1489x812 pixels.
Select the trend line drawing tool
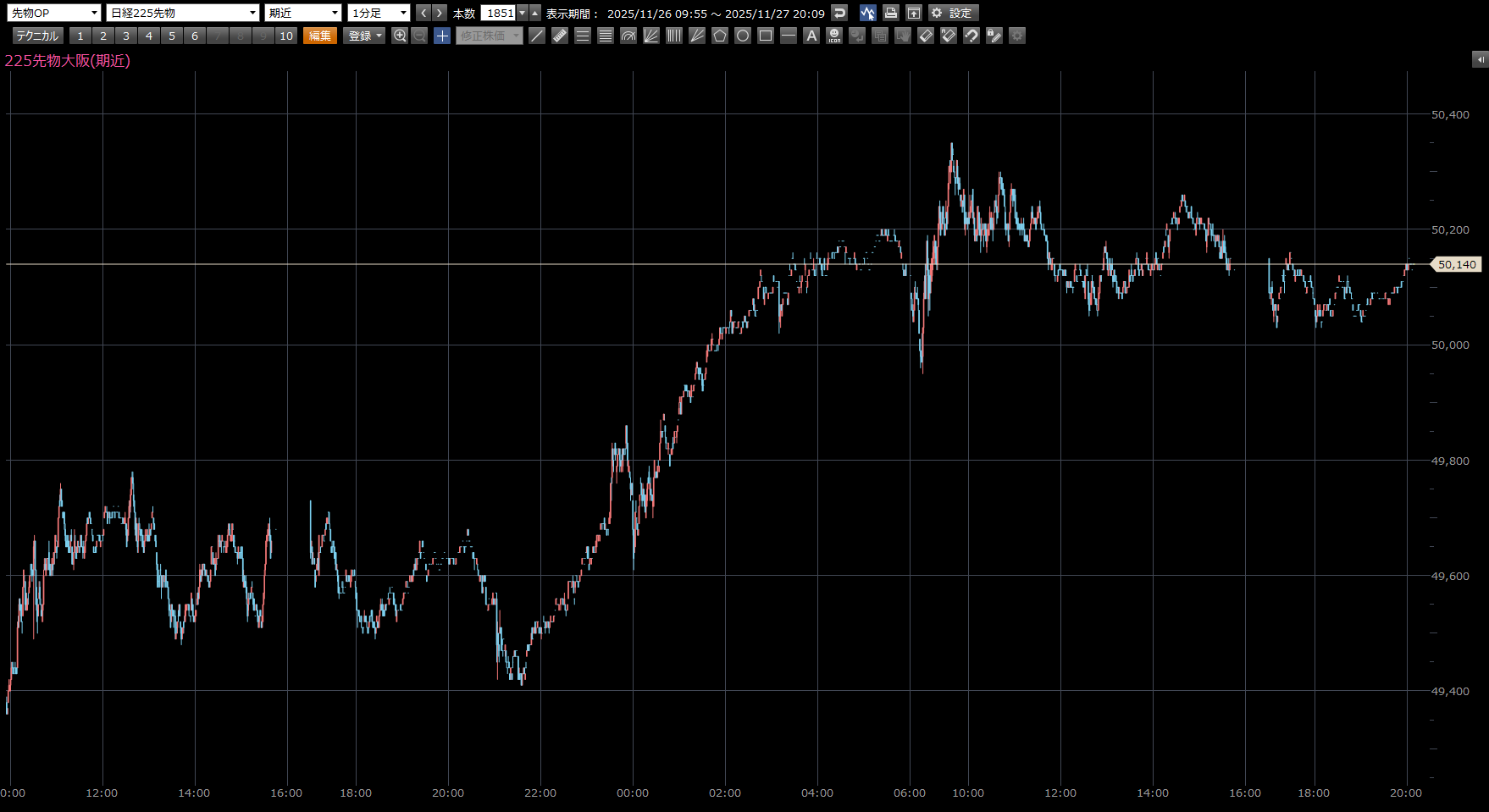click(537, 36)
